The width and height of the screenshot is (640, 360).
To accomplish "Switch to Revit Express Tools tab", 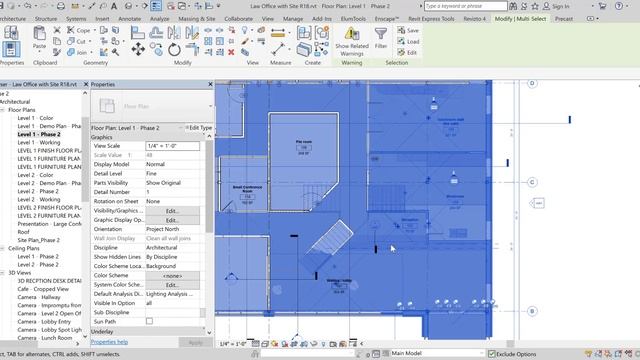I will click(x=431, y=19).
